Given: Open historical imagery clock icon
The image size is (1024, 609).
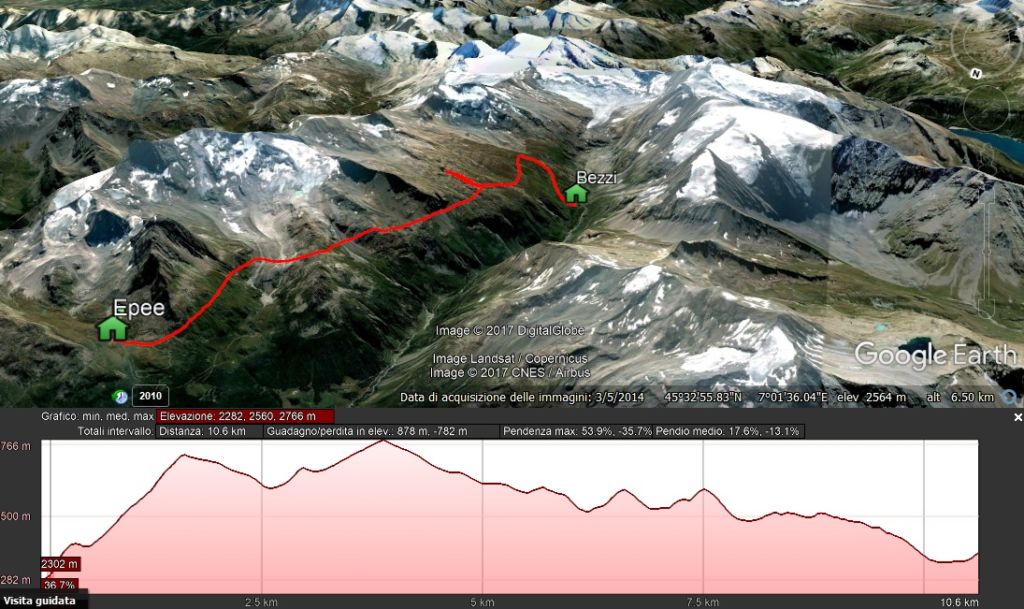Looking at the screenshot, I should point(120,396).
